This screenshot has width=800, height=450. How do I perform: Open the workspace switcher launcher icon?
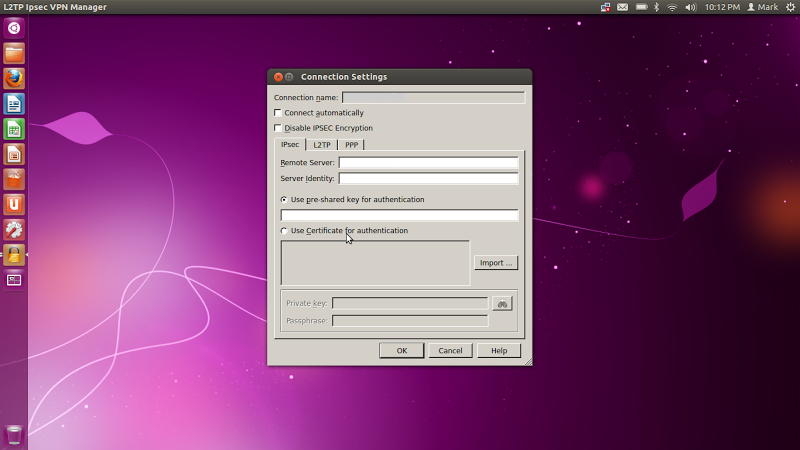coord(14,280)
